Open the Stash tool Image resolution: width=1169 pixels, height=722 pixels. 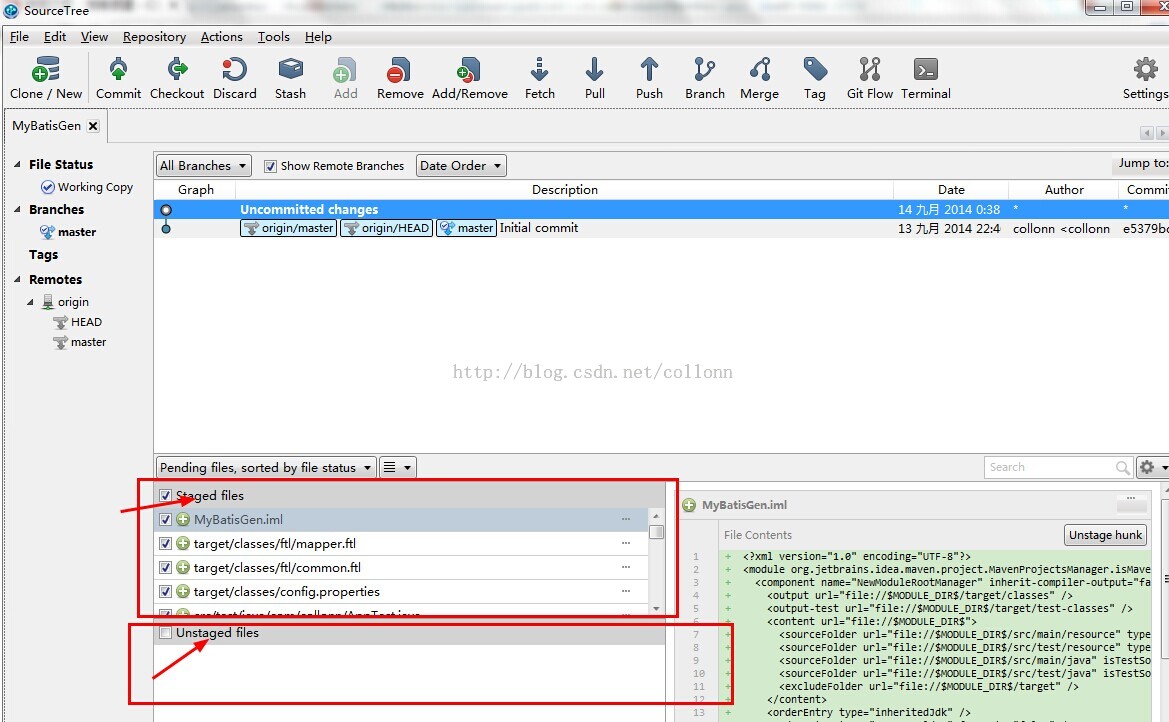pos(290,75)
